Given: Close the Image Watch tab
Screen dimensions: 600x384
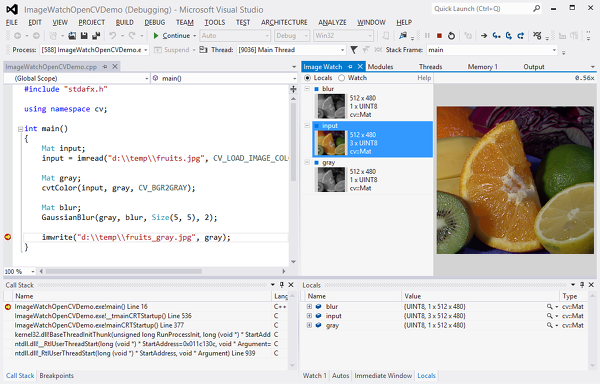Looking at the screenshot, I should coord(360,67).
